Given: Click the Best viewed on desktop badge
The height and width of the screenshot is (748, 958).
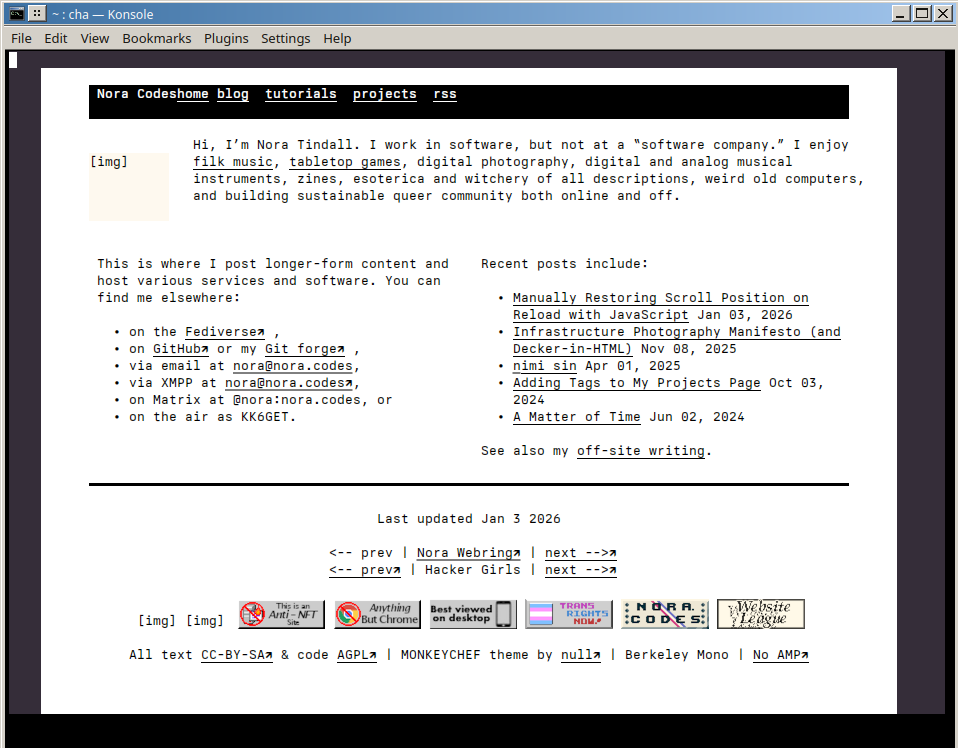Looking at the screenshot, I should pyautogui.click(x=473, y=614).
